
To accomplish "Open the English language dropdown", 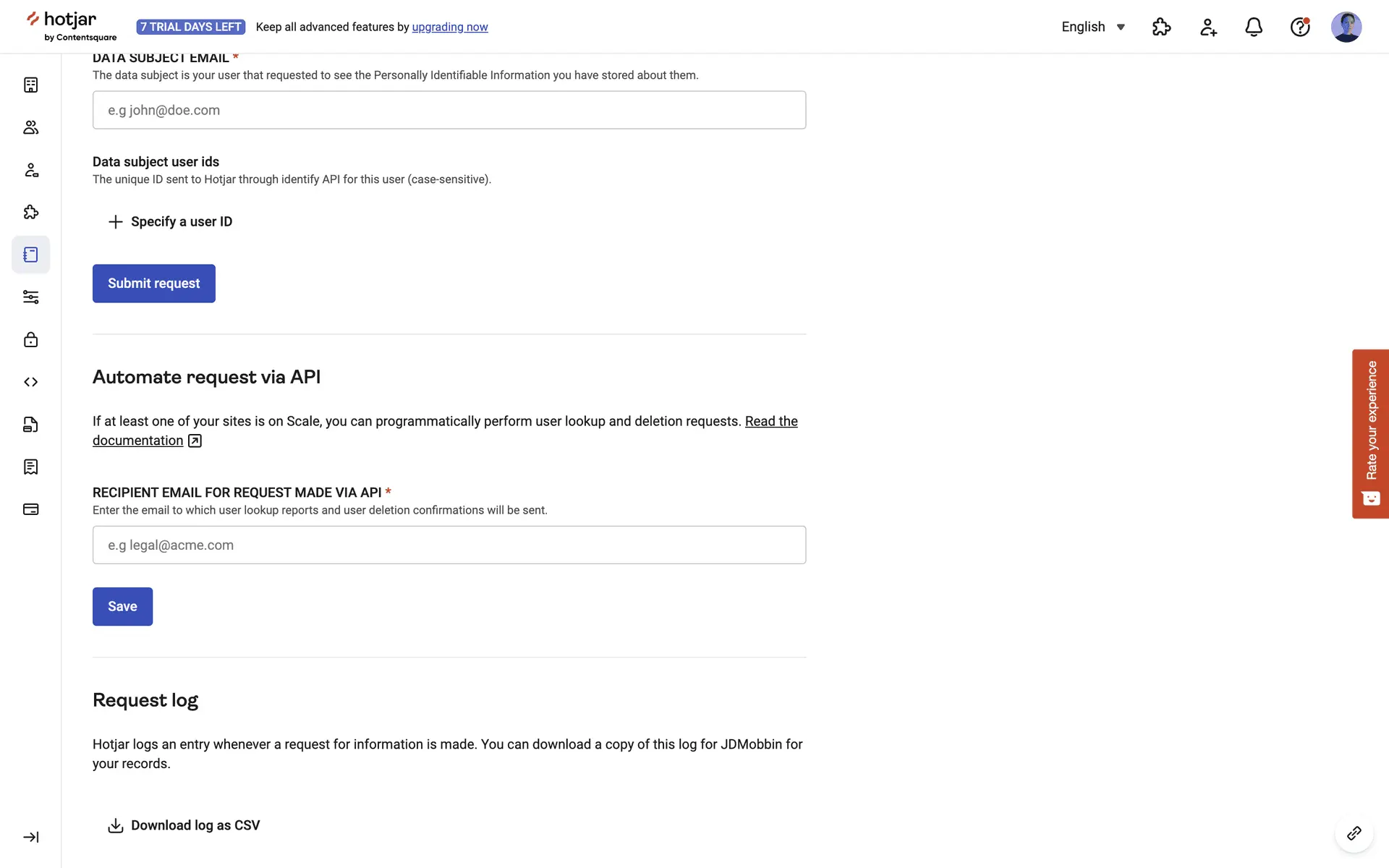I will 1093,27.
